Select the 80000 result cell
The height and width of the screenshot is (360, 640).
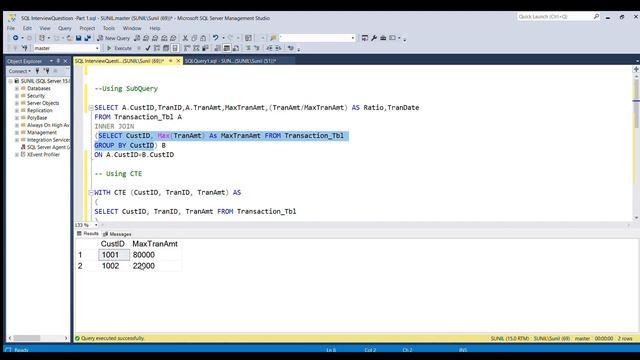tap(155, 255)
